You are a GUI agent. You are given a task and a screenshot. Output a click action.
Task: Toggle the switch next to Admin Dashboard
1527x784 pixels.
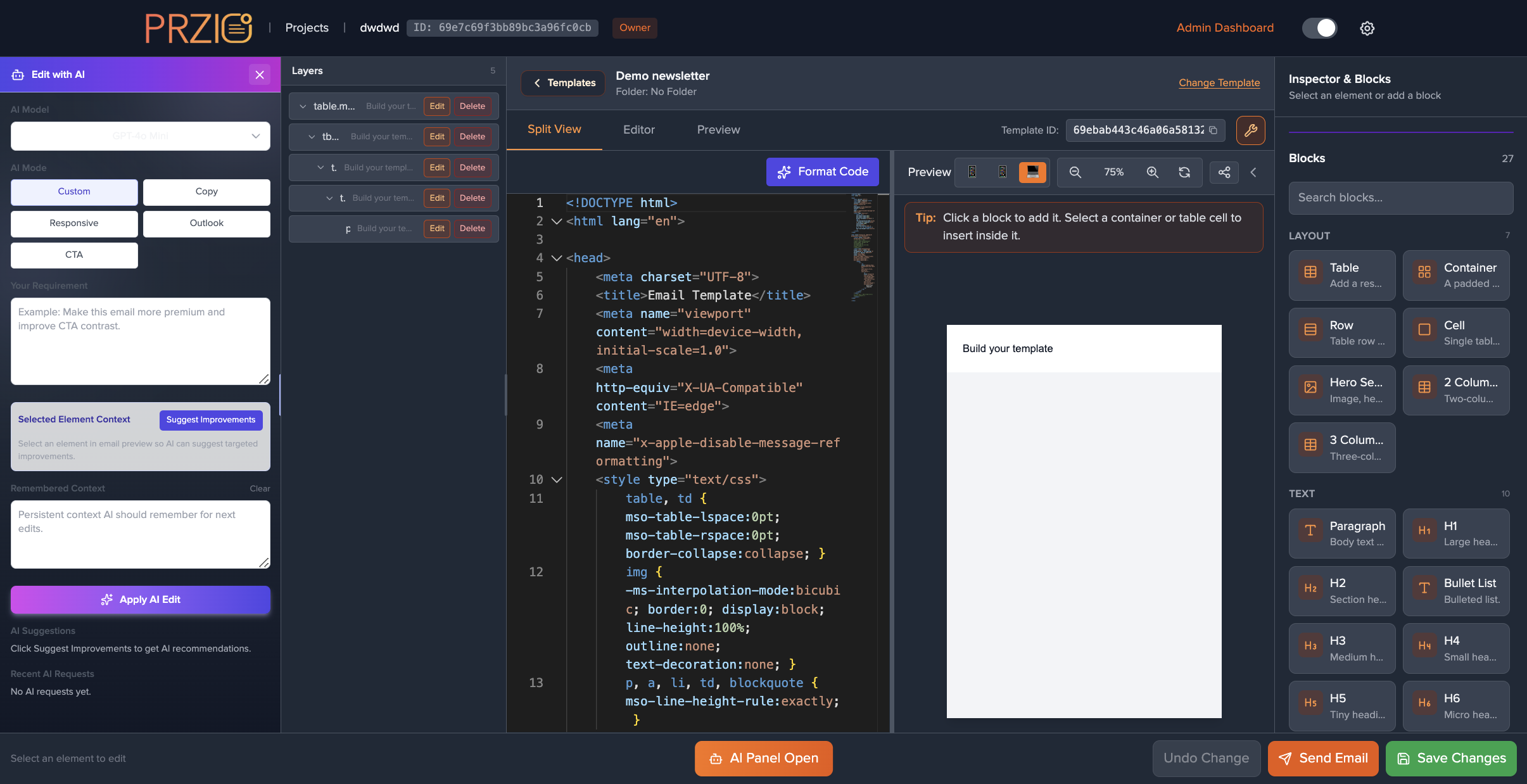1319,28
